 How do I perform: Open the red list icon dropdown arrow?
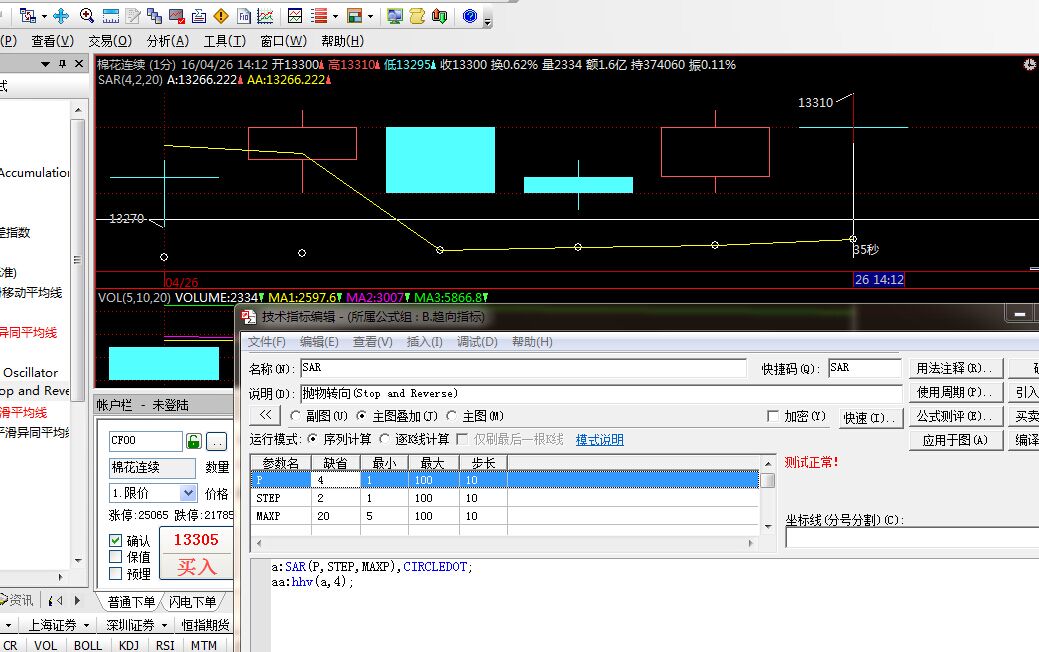335,16
